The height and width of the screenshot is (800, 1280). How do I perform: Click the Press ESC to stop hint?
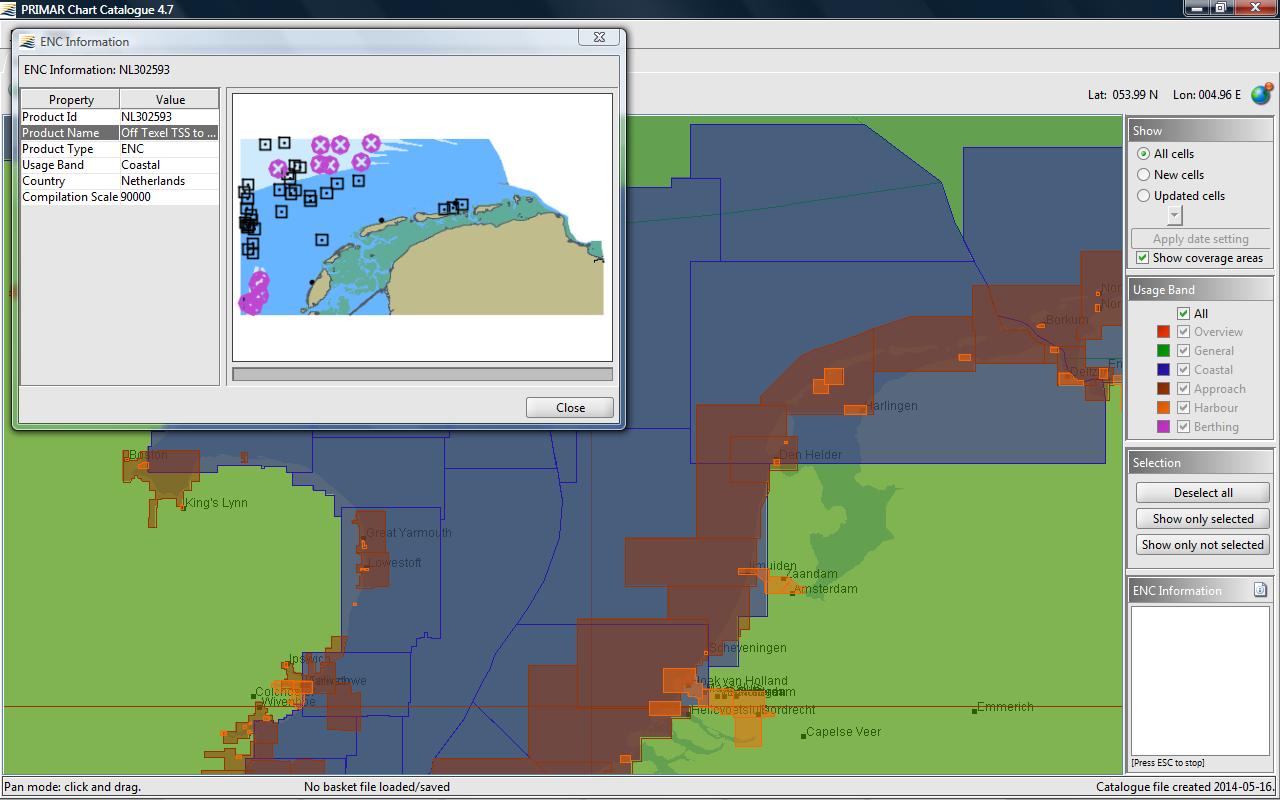pos(1168,763)
